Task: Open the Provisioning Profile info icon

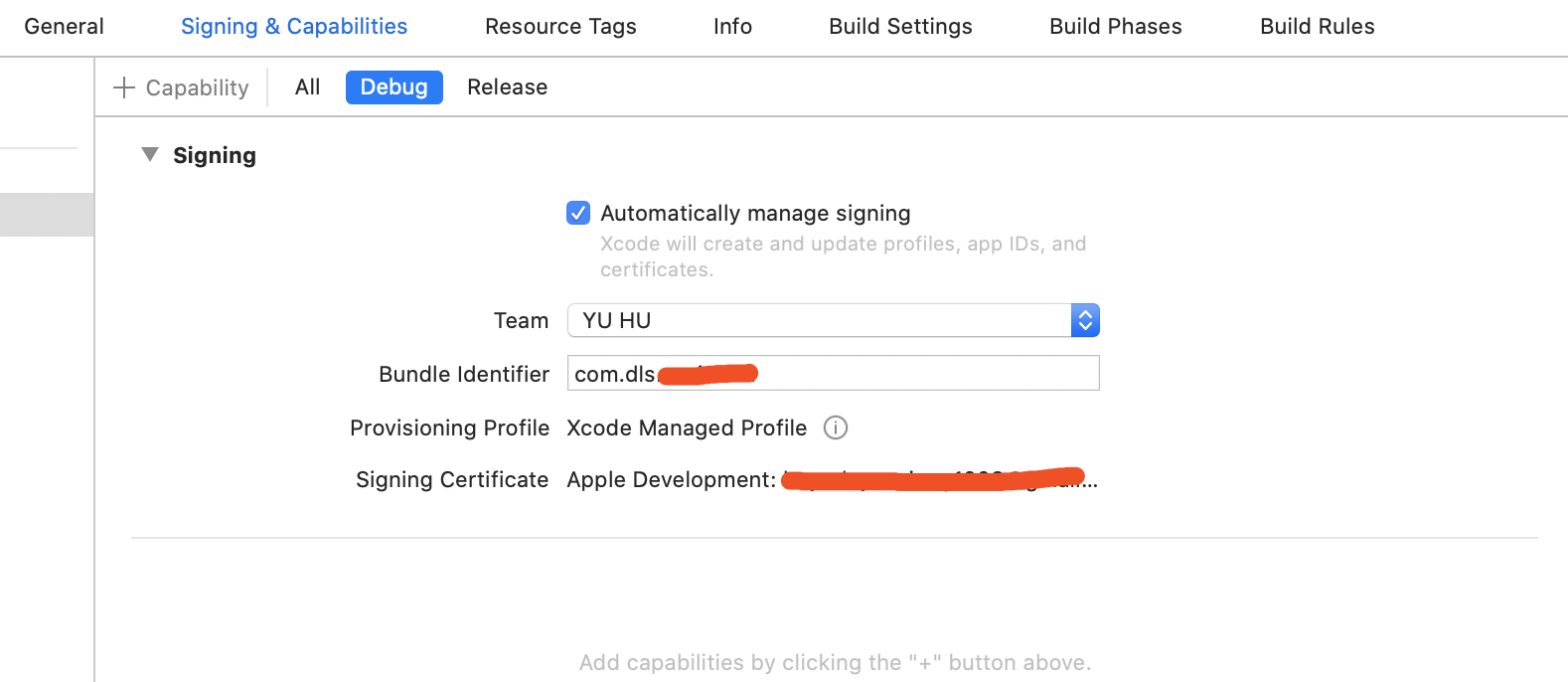Action: (836, 427)
